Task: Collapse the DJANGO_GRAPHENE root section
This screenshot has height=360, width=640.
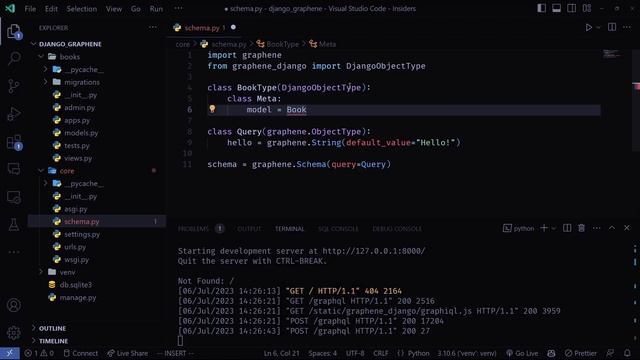Action: pos(70,44)
